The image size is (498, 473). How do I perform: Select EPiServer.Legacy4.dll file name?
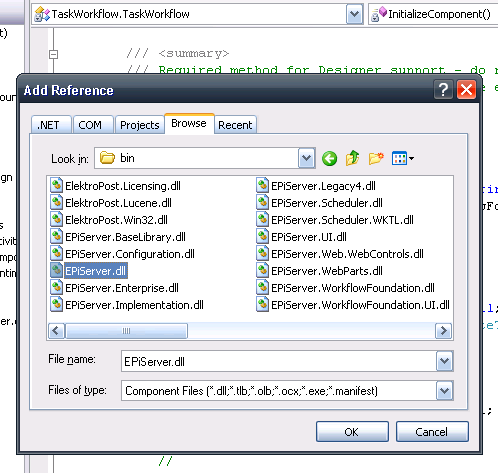pos(323,186)
